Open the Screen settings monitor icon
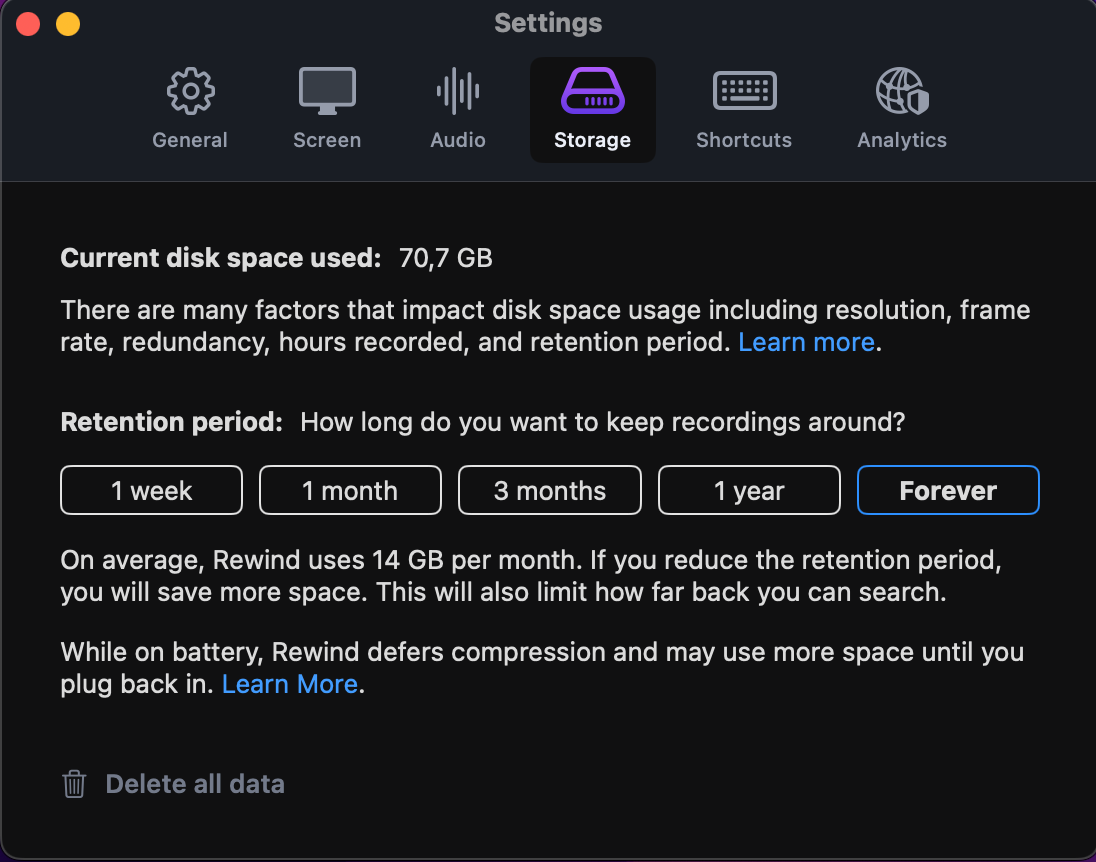The image size is (1096, 862). click(x=327, y=91)
